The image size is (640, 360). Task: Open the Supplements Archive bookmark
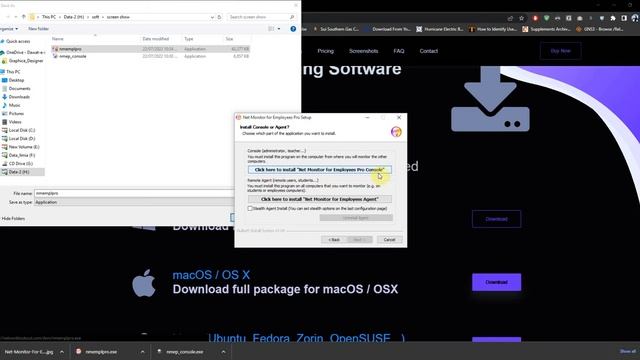point(546,29)
